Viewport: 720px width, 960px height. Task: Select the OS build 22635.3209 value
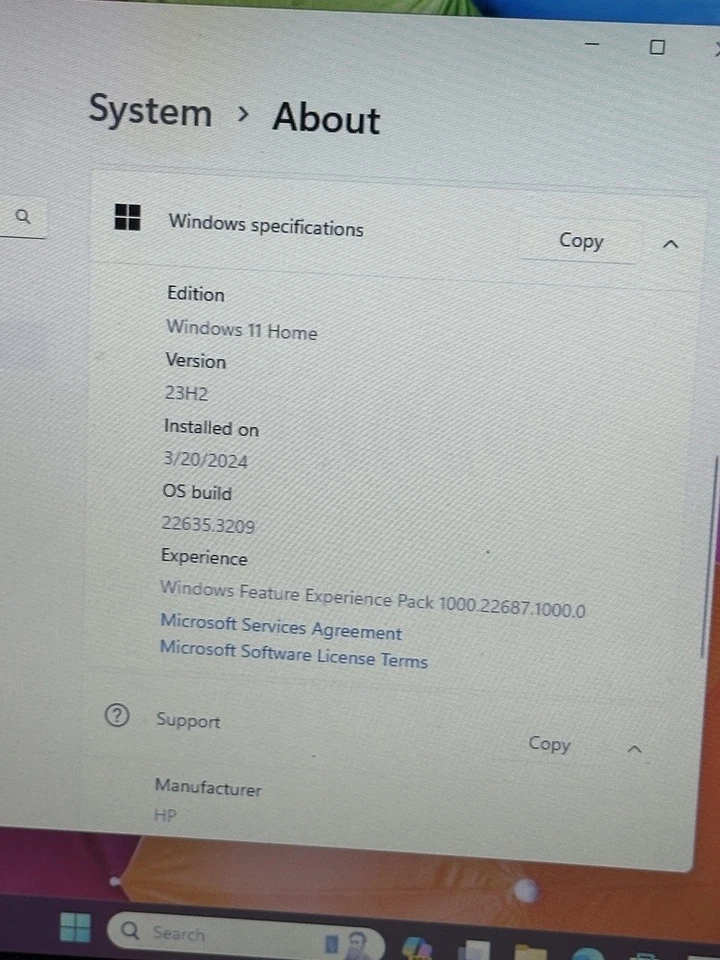tap(208, 525)
